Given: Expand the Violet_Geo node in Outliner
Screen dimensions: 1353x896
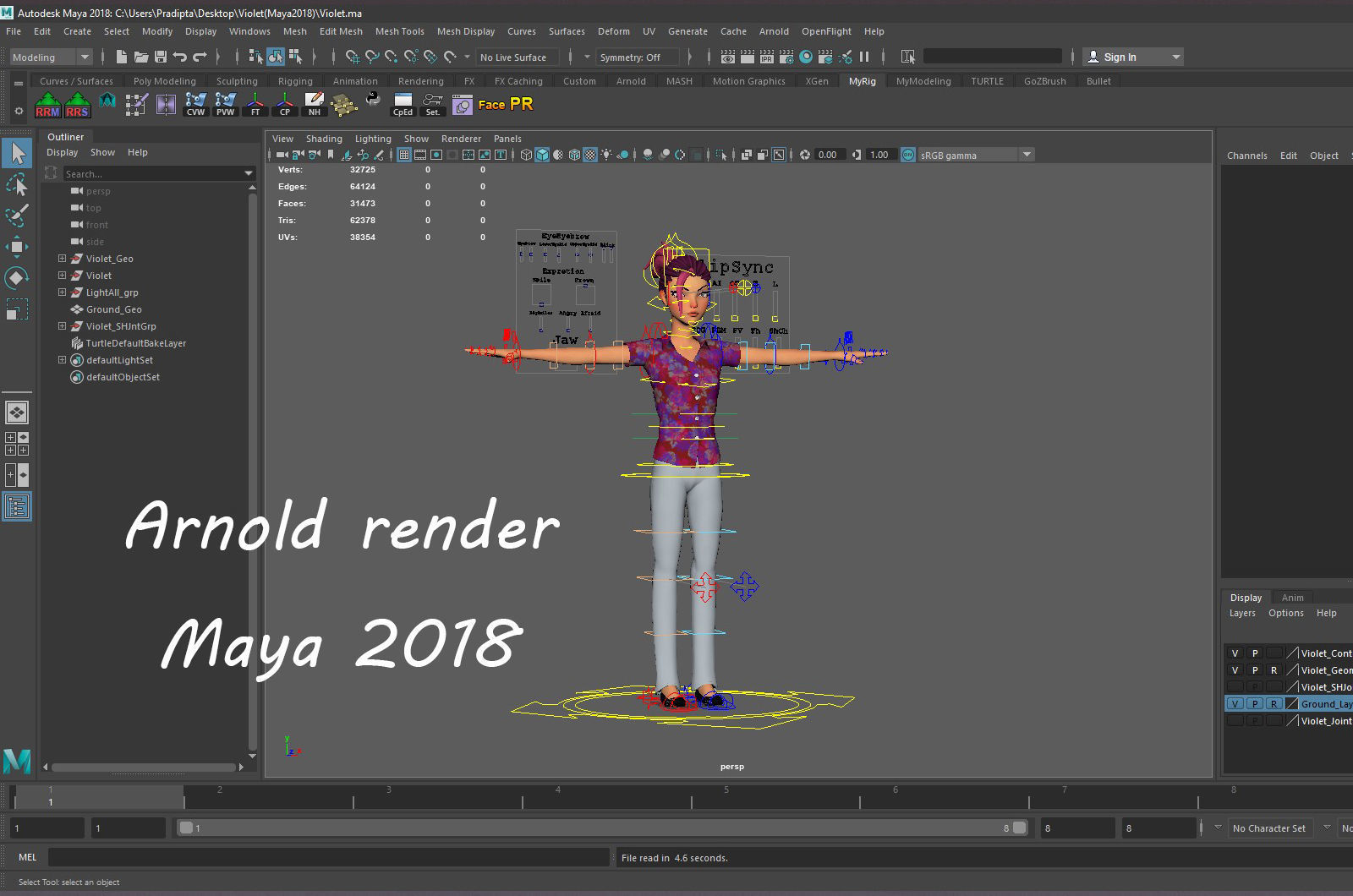Looking at the screenshot, I should point(62,259).
